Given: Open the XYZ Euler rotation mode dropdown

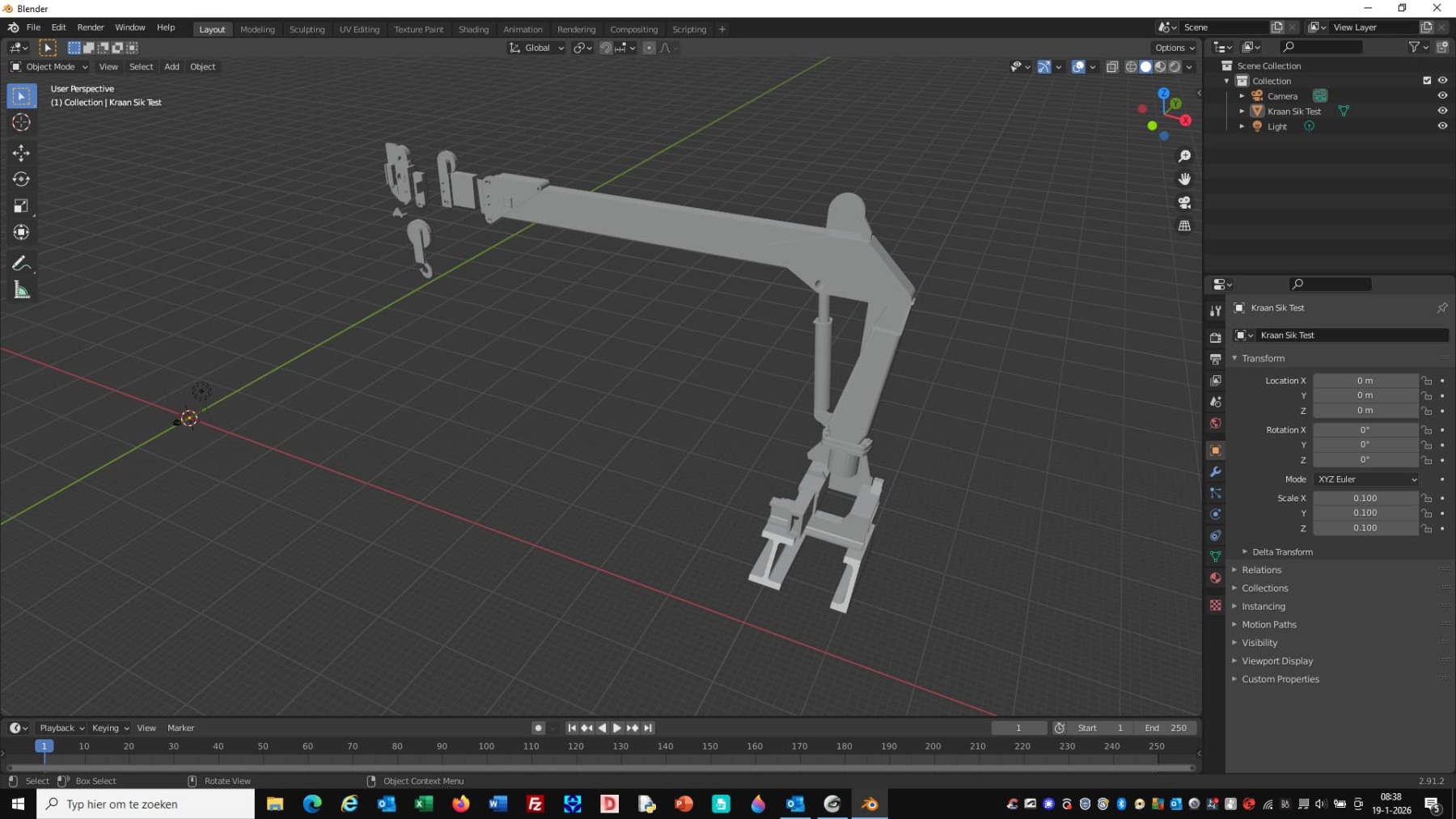Looking at the screenshot, I should tap(1365, 479).
